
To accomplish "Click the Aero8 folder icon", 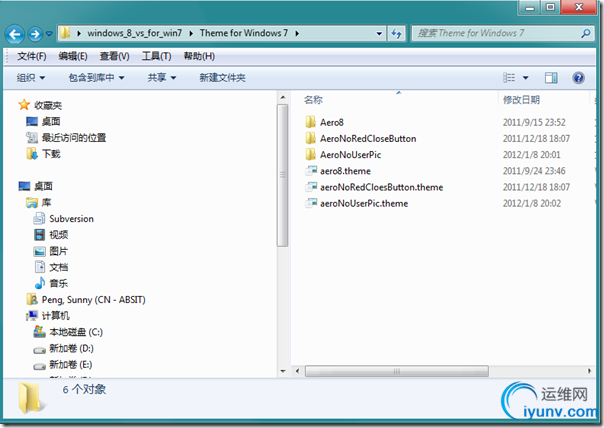I will pyautogui.click(x=310, y=122).
